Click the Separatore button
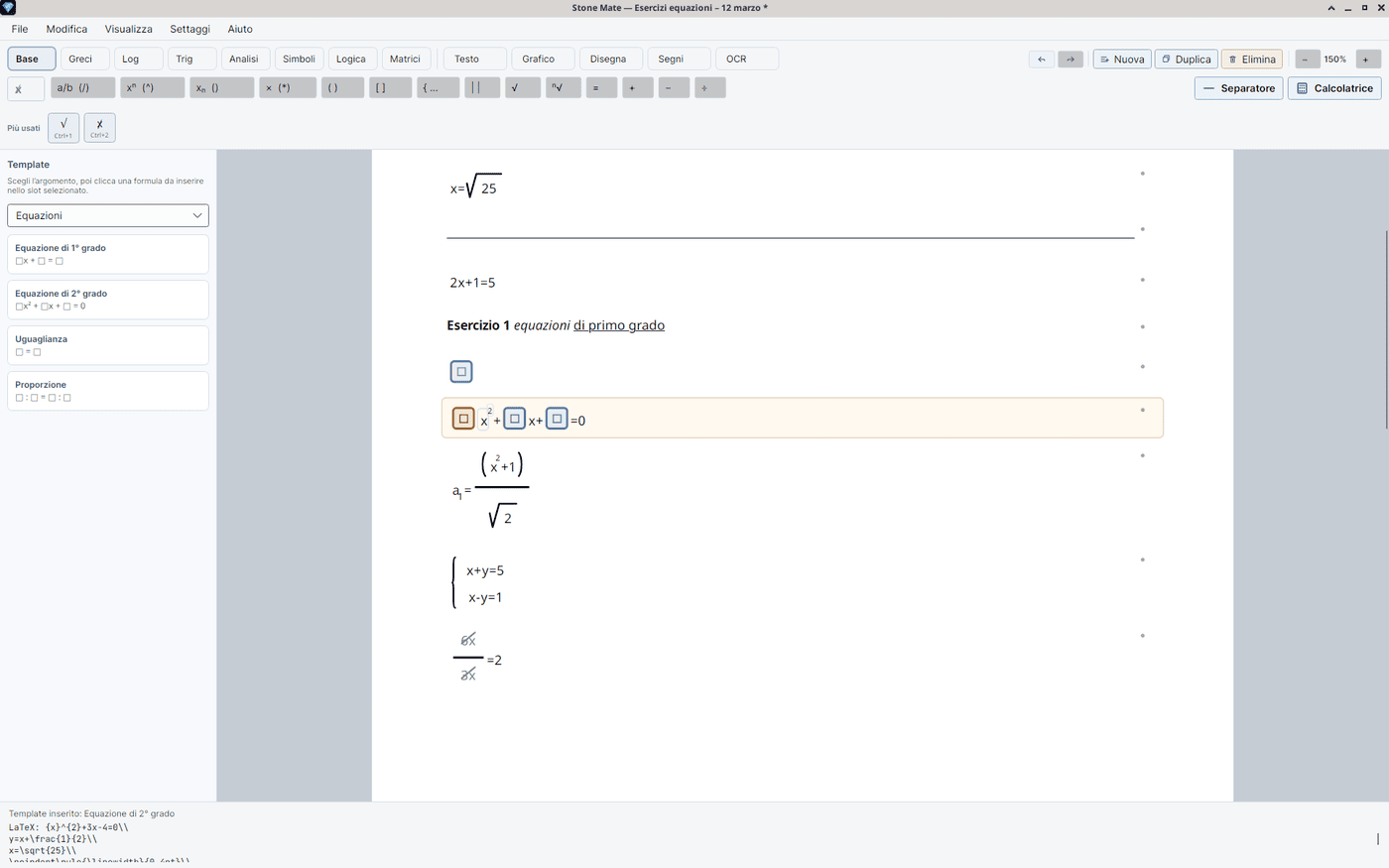This screenshot has width=1389, height=868. (1239, 88)
